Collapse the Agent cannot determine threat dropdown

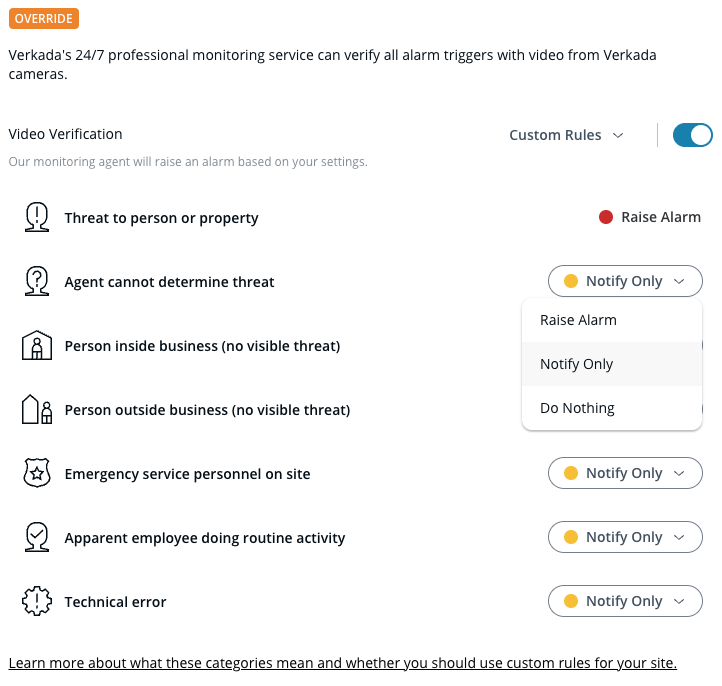pos(625,281)
